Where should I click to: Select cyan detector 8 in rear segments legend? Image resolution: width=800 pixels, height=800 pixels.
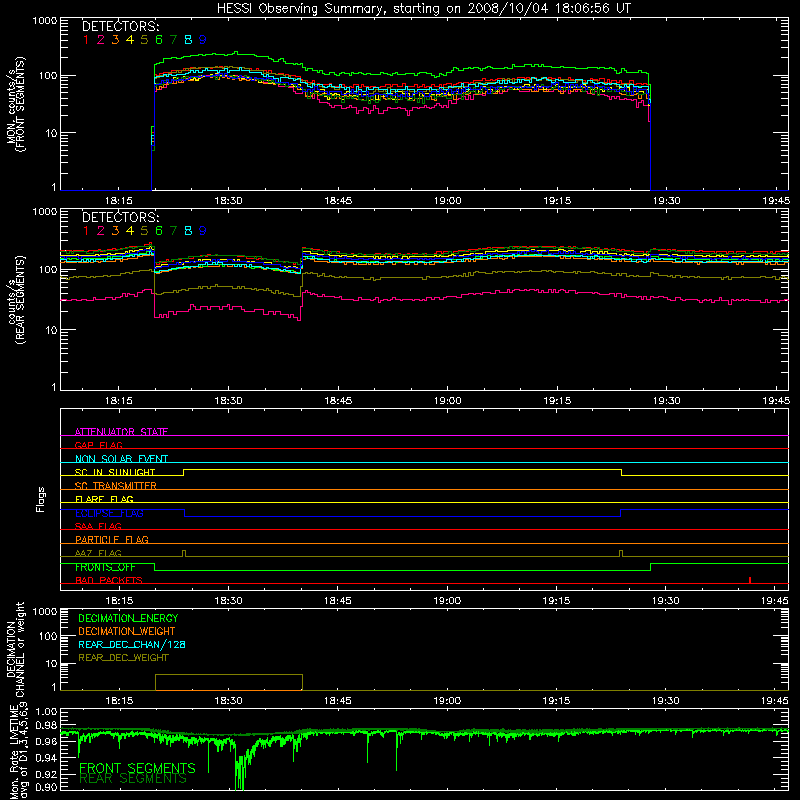[x=188, y=231]
